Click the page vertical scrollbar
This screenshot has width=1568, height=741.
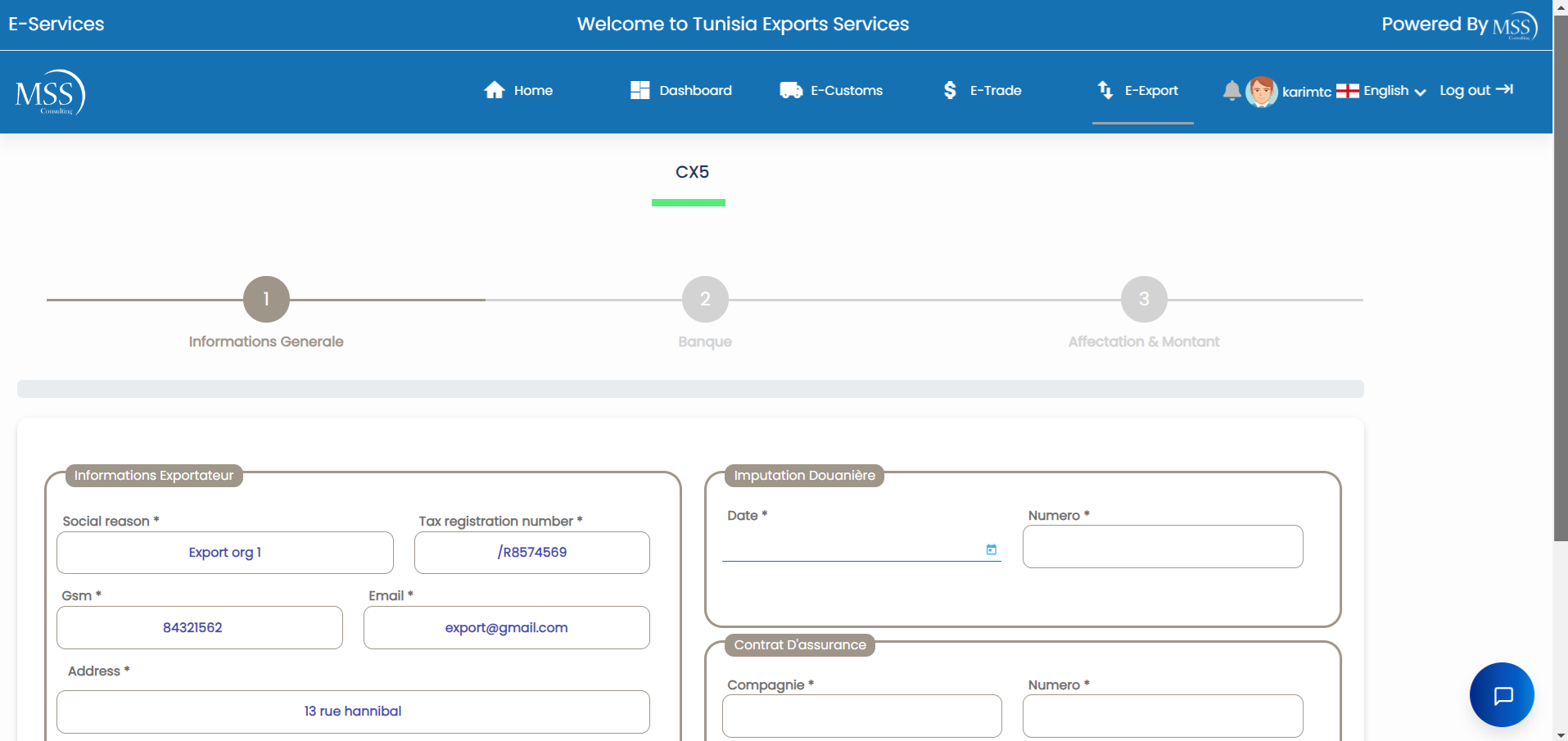[1560, 328]
